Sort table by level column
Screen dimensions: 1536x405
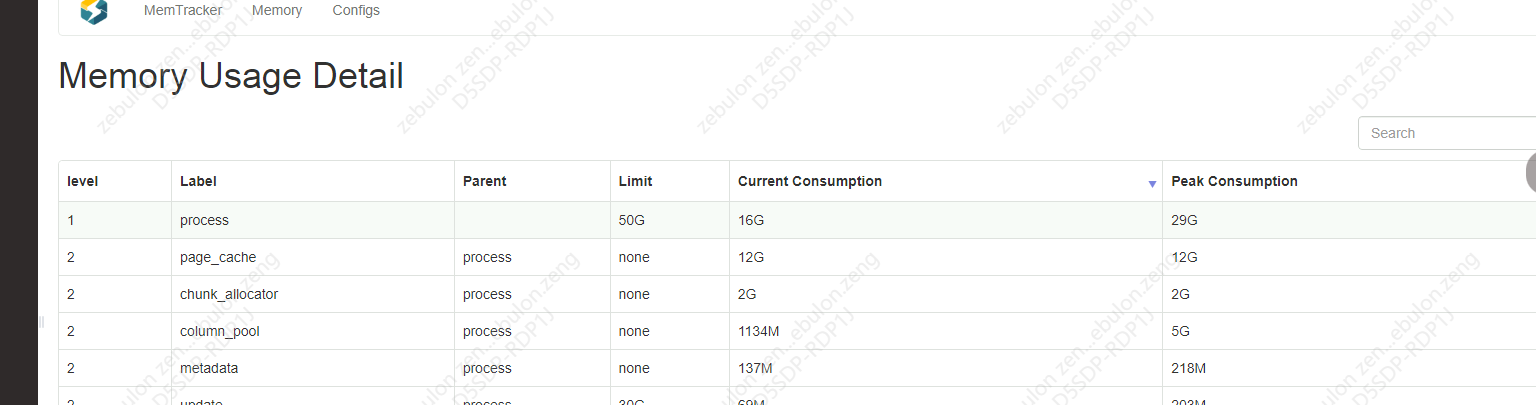pos(83,181)
